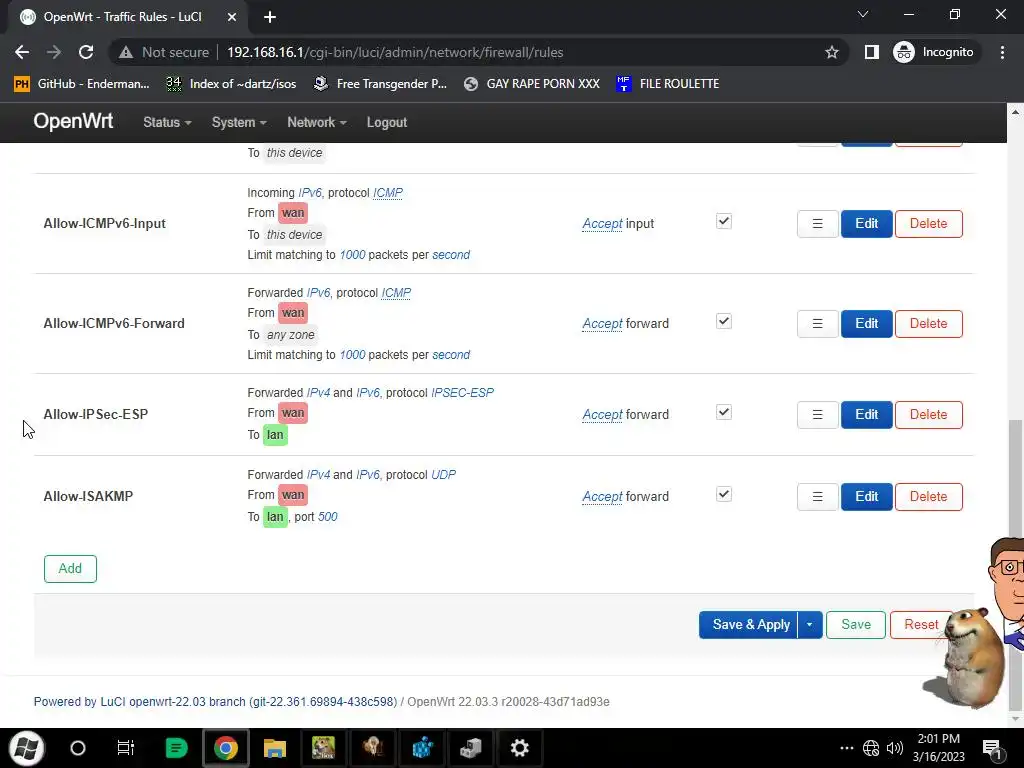Image resolution: width=1024 pixels, height=768 pixels.
Task: Open the side panel icon in Chrome
Action: coord(871,52)
